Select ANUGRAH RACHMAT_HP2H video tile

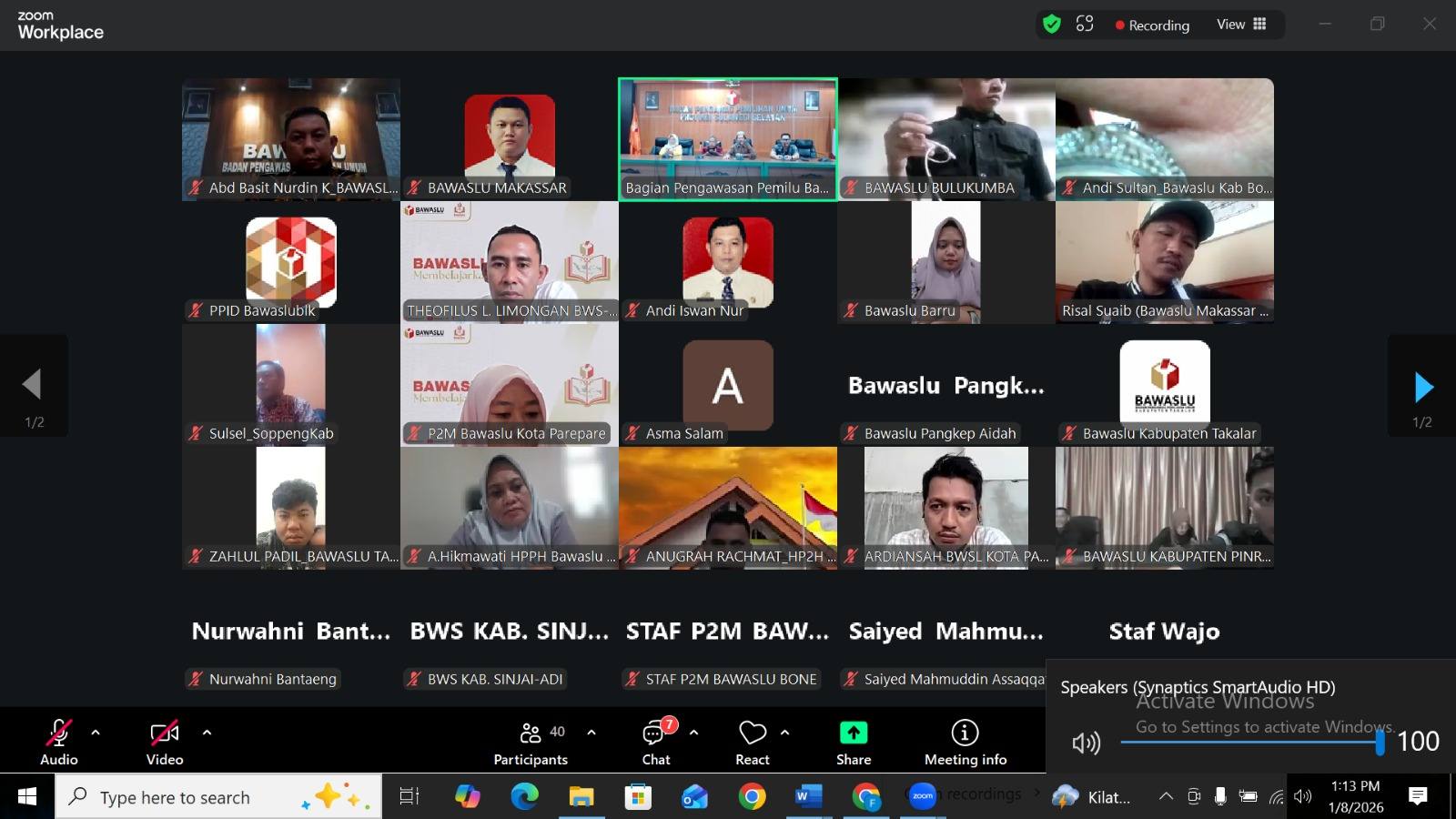pos(728,508)
